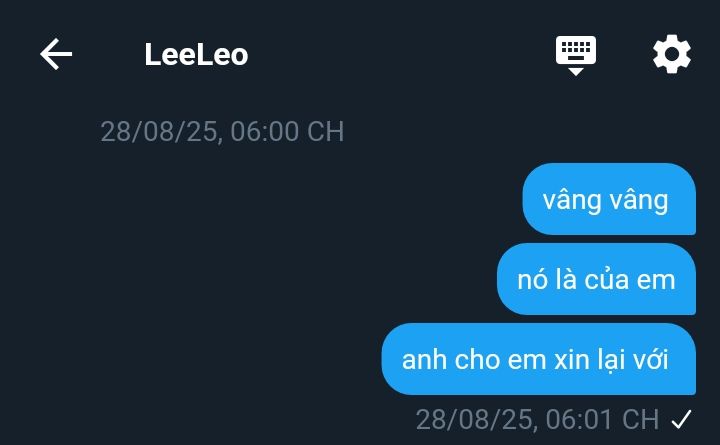This screenshot has height=445, width=720.
Task: Tap the word "xin" in last message
Action: click(572, 360)
